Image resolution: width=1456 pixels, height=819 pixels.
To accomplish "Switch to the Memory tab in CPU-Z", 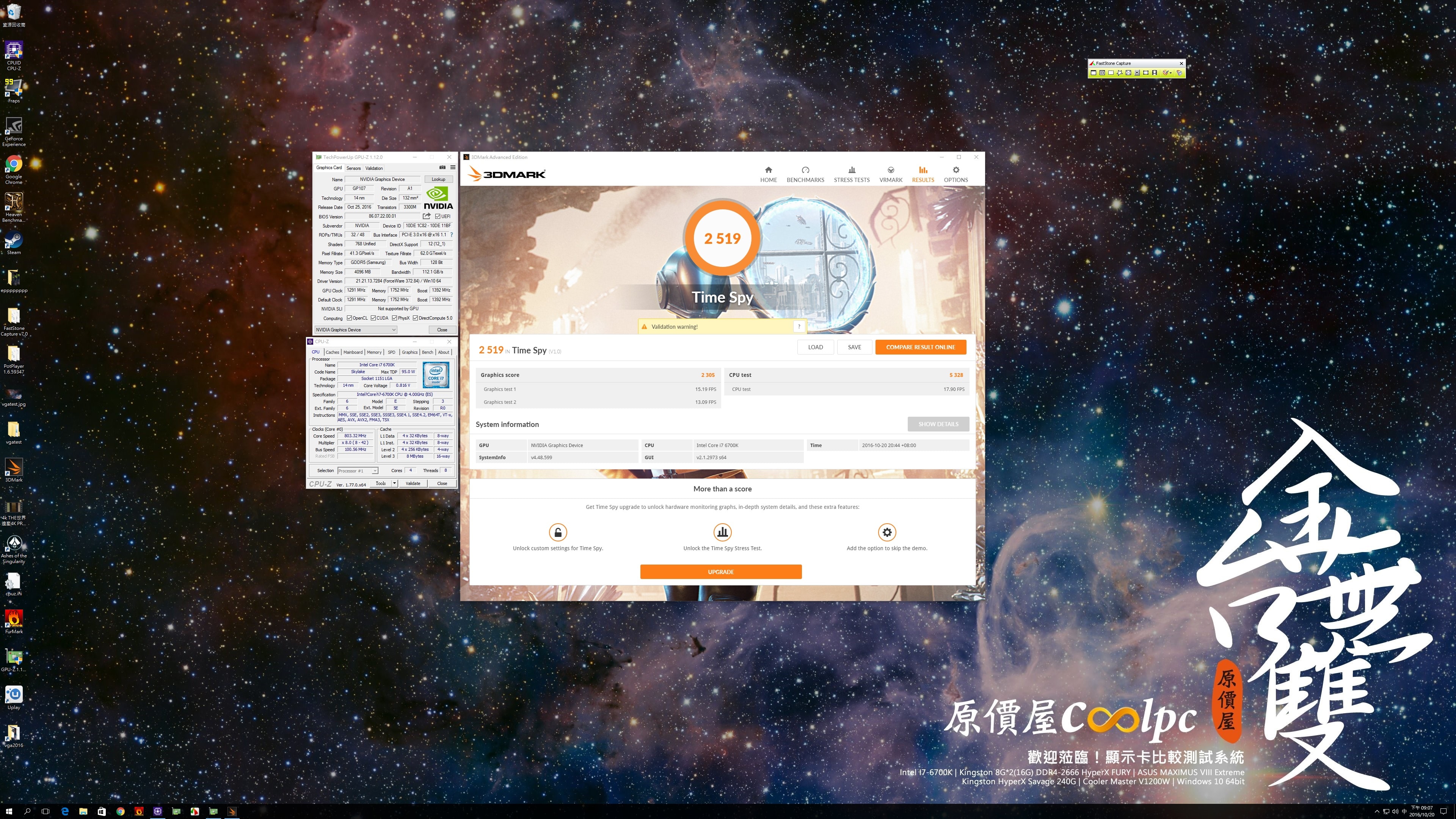I will click(x=374, y=352).
